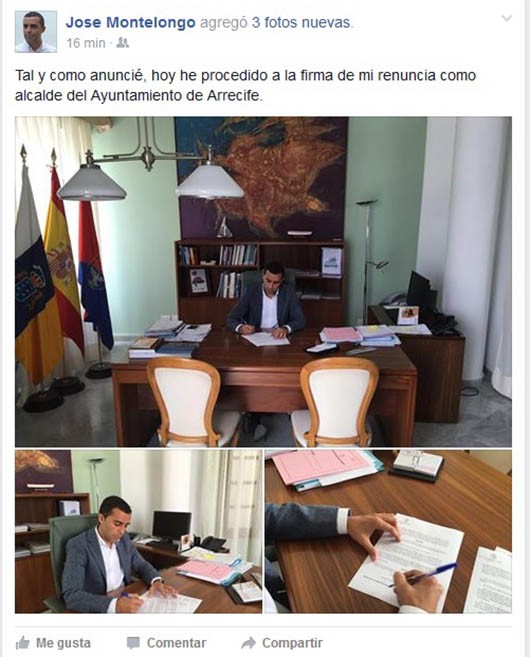Open the large office desk photo
Viewport: 530px width, 657px height.
[x=263, y=282]
